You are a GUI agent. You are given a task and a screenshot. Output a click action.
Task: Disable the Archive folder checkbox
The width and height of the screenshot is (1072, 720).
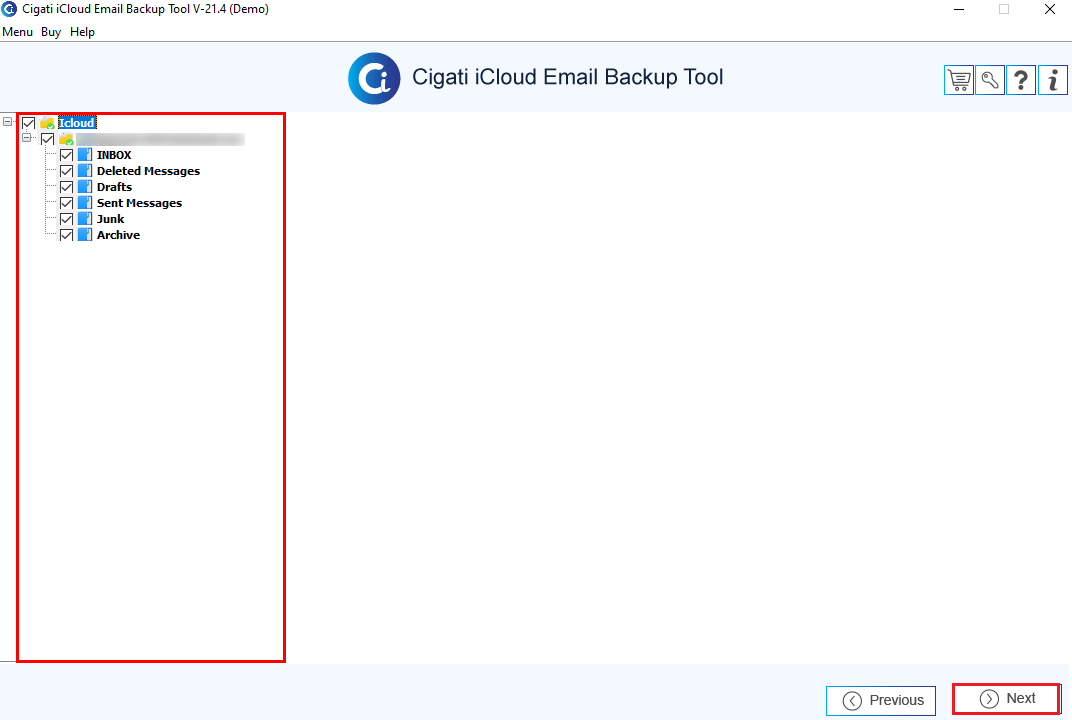[x=66, y=235]
